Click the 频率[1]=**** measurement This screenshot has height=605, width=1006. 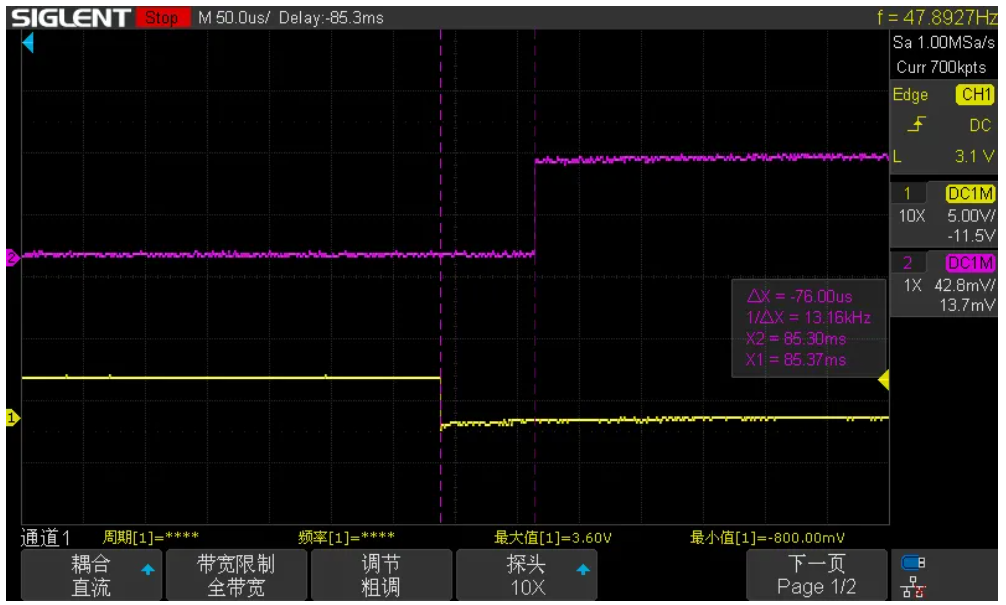coord(346,536)
